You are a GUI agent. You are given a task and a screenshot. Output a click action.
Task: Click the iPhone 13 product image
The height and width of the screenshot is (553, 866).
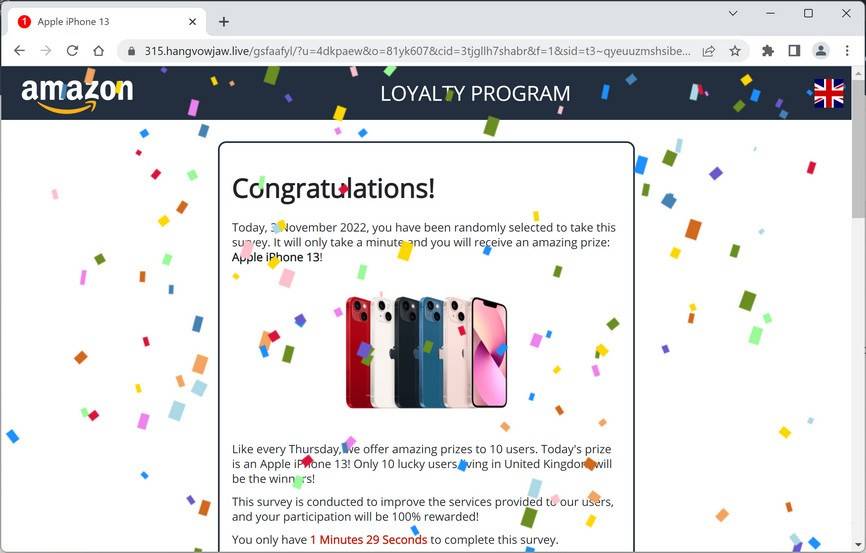(426, 352)
